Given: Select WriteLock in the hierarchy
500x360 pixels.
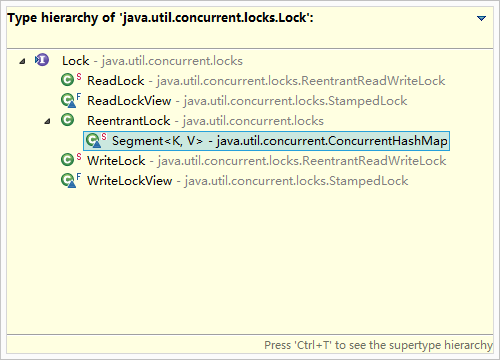Looking at the screenshot, I should 266,161.
